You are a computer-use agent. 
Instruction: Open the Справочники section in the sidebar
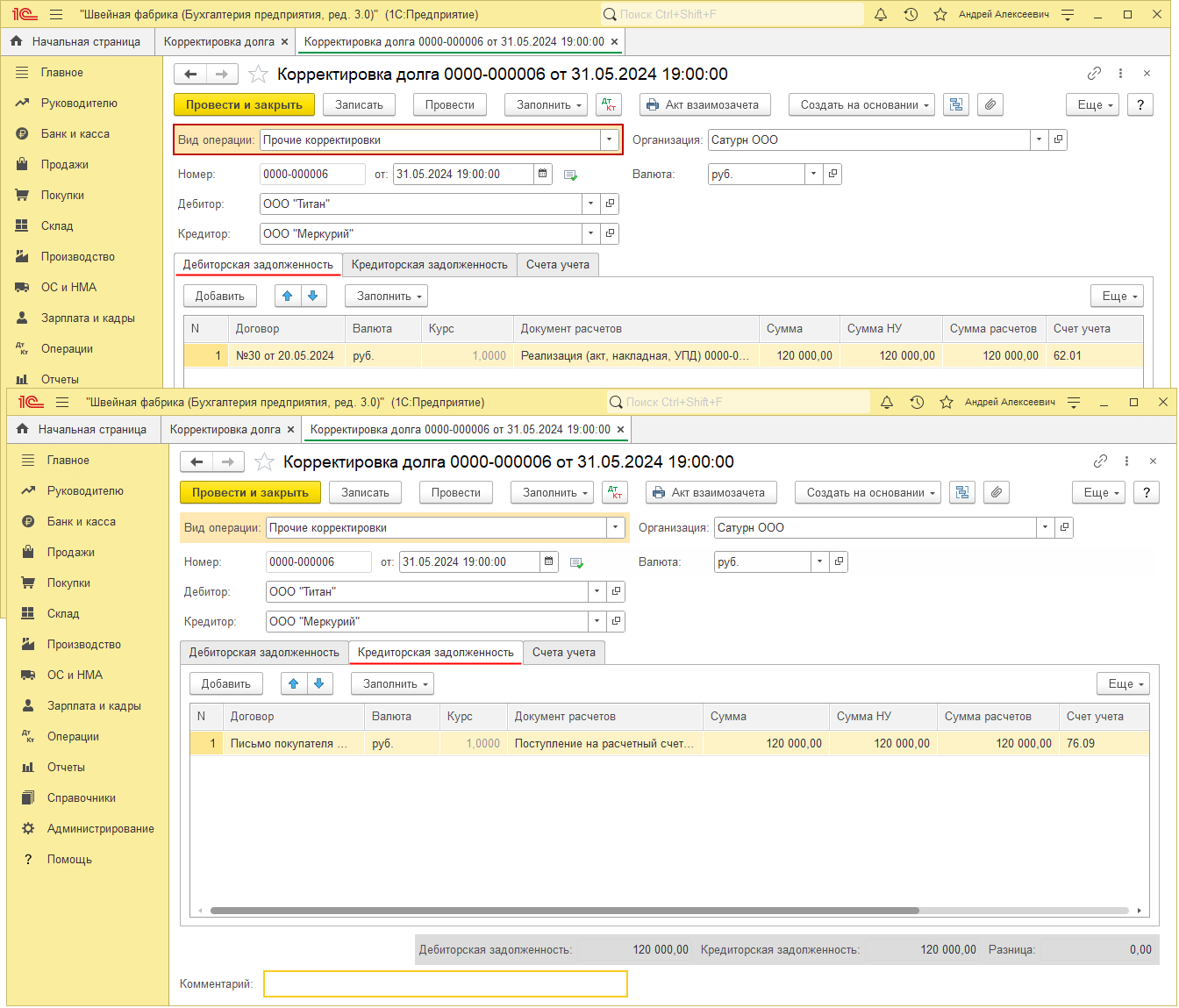[x=81, y=798]
